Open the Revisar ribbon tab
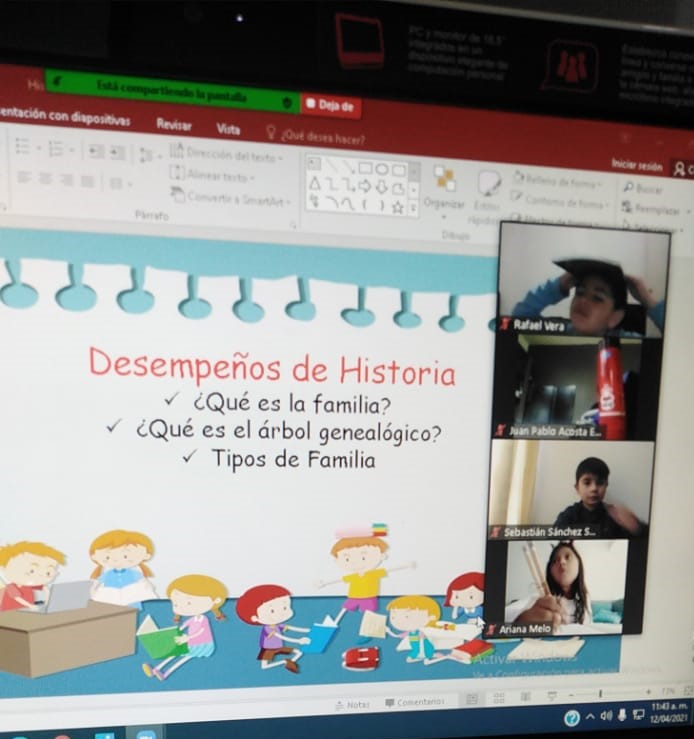The height and width of the screenshot is (739, 694). 174,125
